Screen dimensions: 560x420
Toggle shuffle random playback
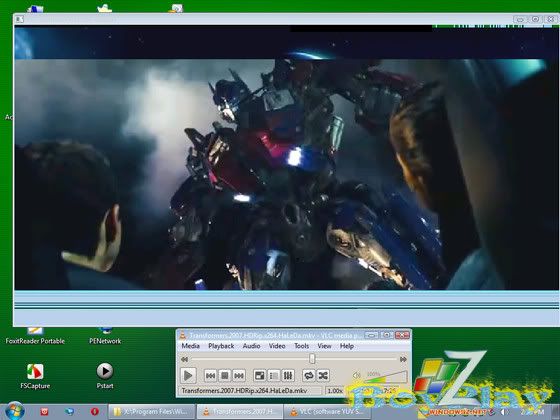coord(323,375)
